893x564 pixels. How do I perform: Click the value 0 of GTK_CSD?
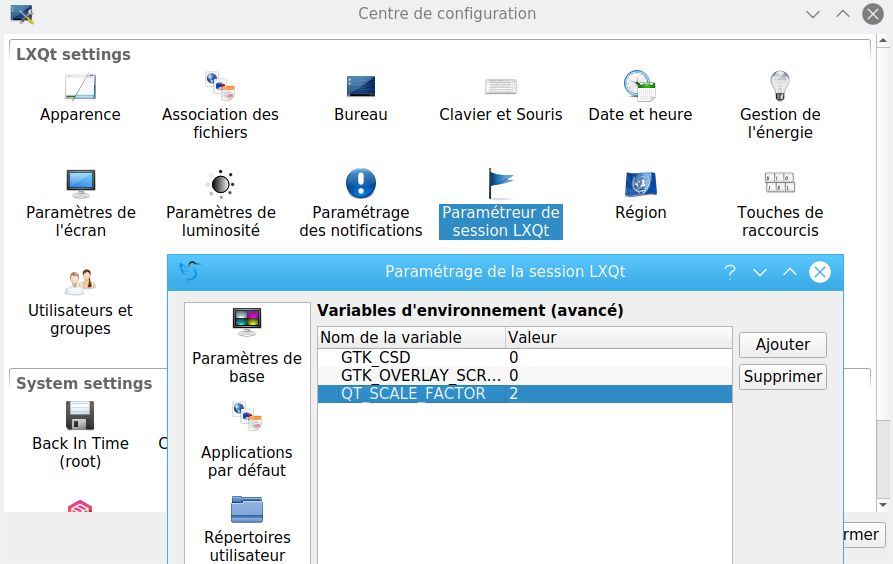514,357
